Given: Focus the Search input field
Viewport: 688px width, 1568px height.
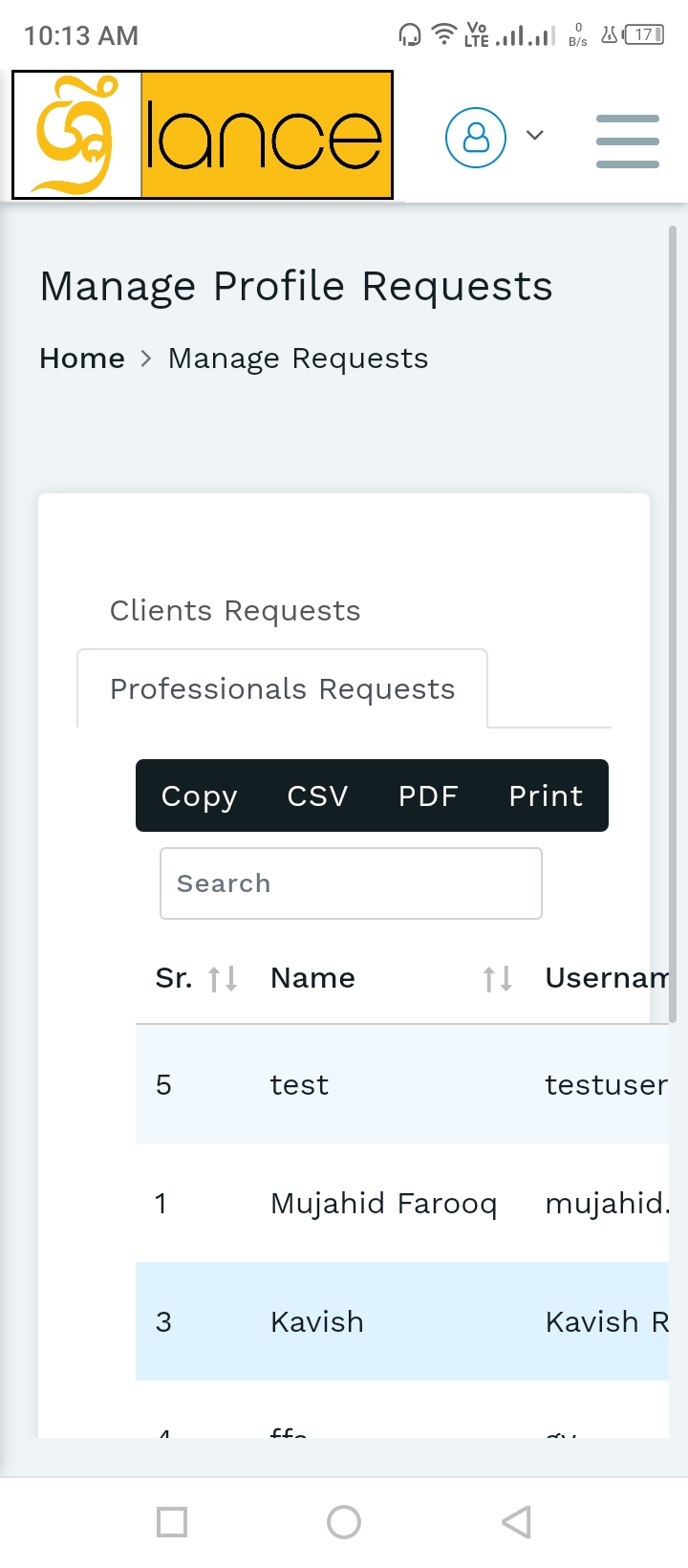Looking at the screenshot, I should click(x=351, y=883).
